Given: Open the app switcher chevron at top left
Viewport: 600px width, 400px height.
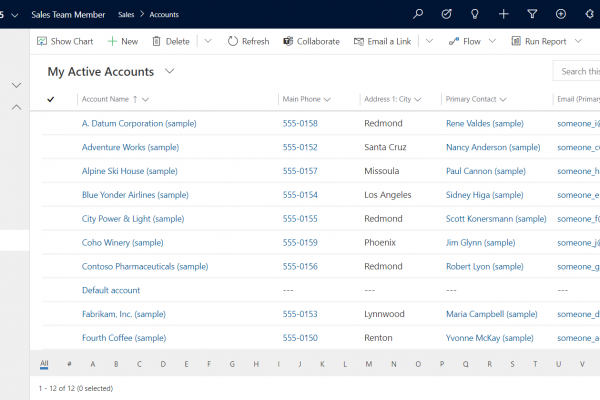Looking at the screenshot, I should (15, 15).
